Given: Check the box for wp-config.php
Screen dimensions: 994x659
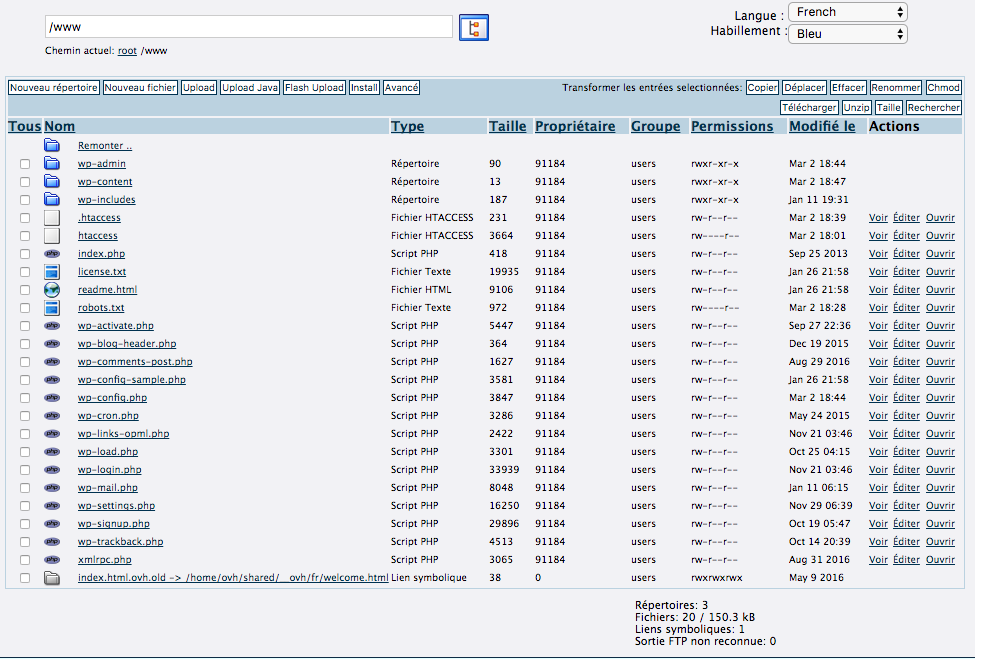Looking at the screenshot, I should click(x=25, y=398).
